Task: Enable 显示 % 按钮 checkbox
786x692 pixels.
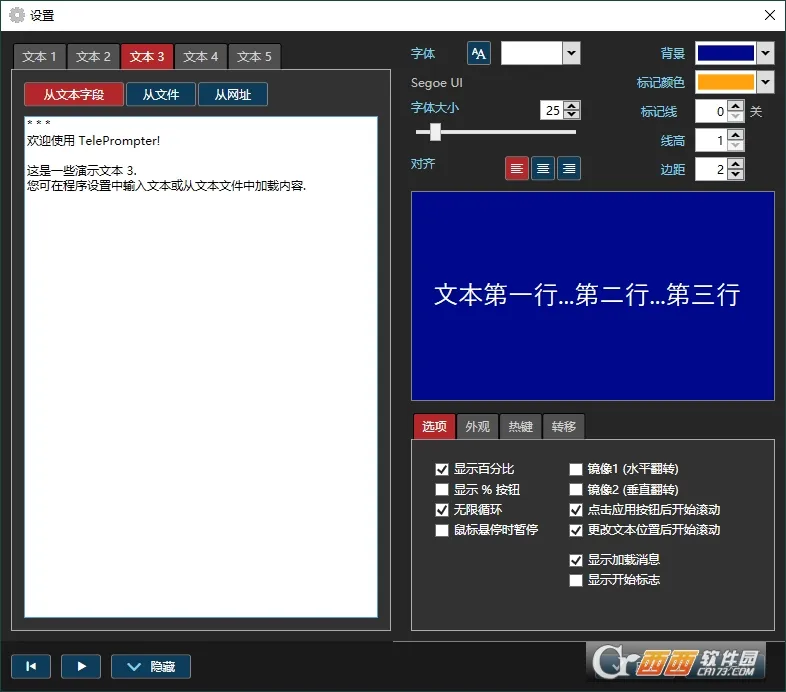Action: coord(442,489)
